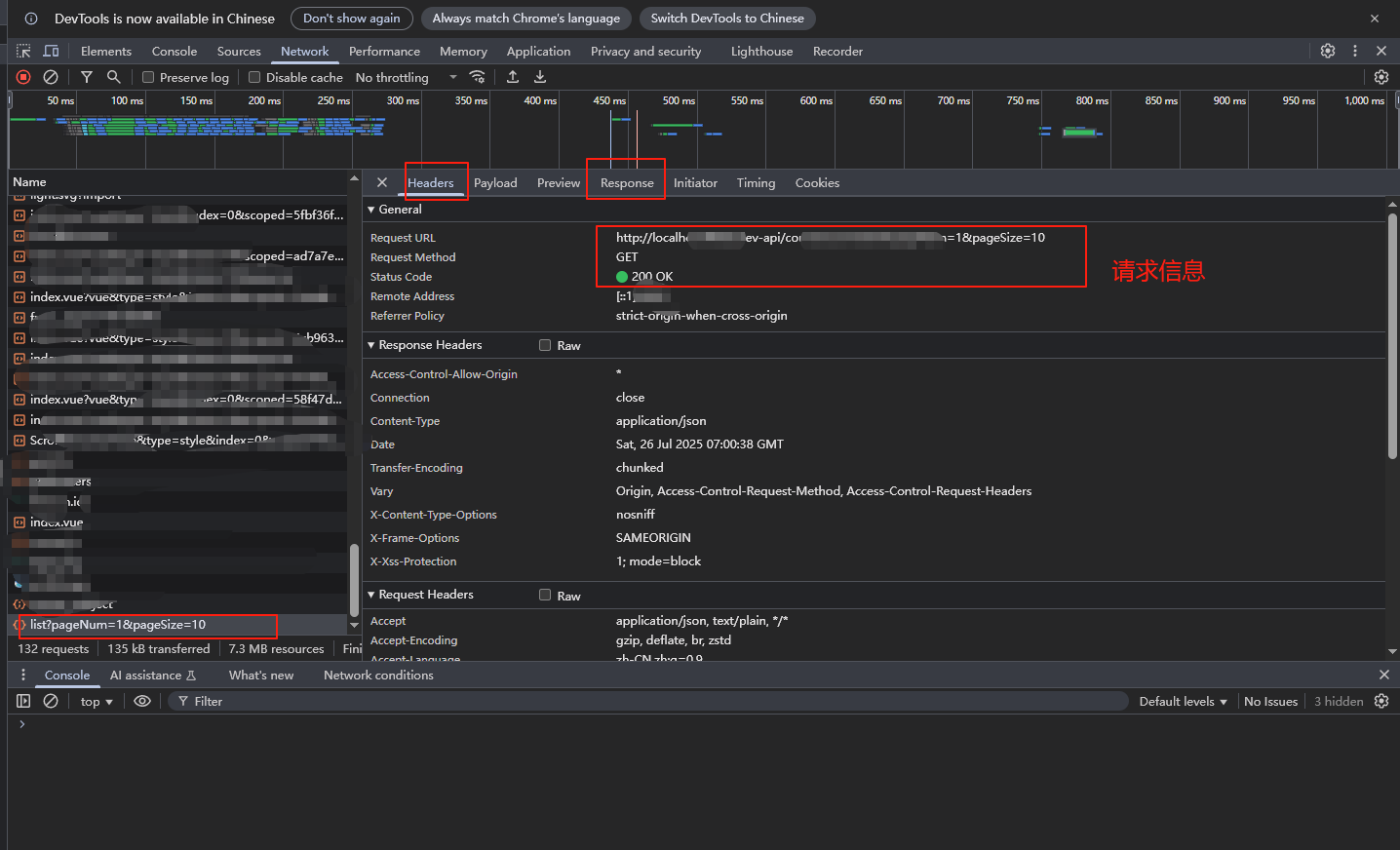
Task: Open console settings gear
Action: click(1381, 701)
